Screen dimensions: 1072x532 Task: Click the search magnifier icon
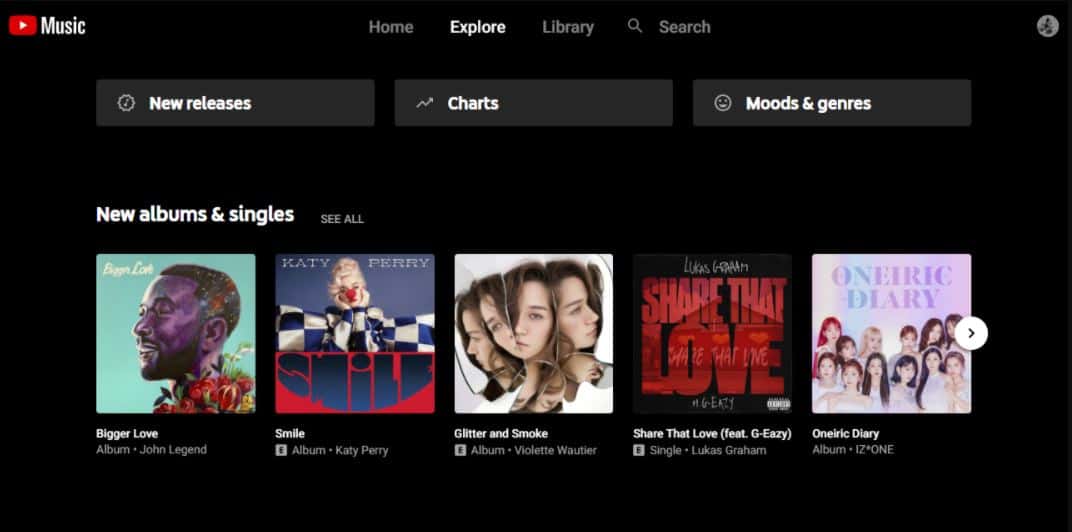[635, 27]
